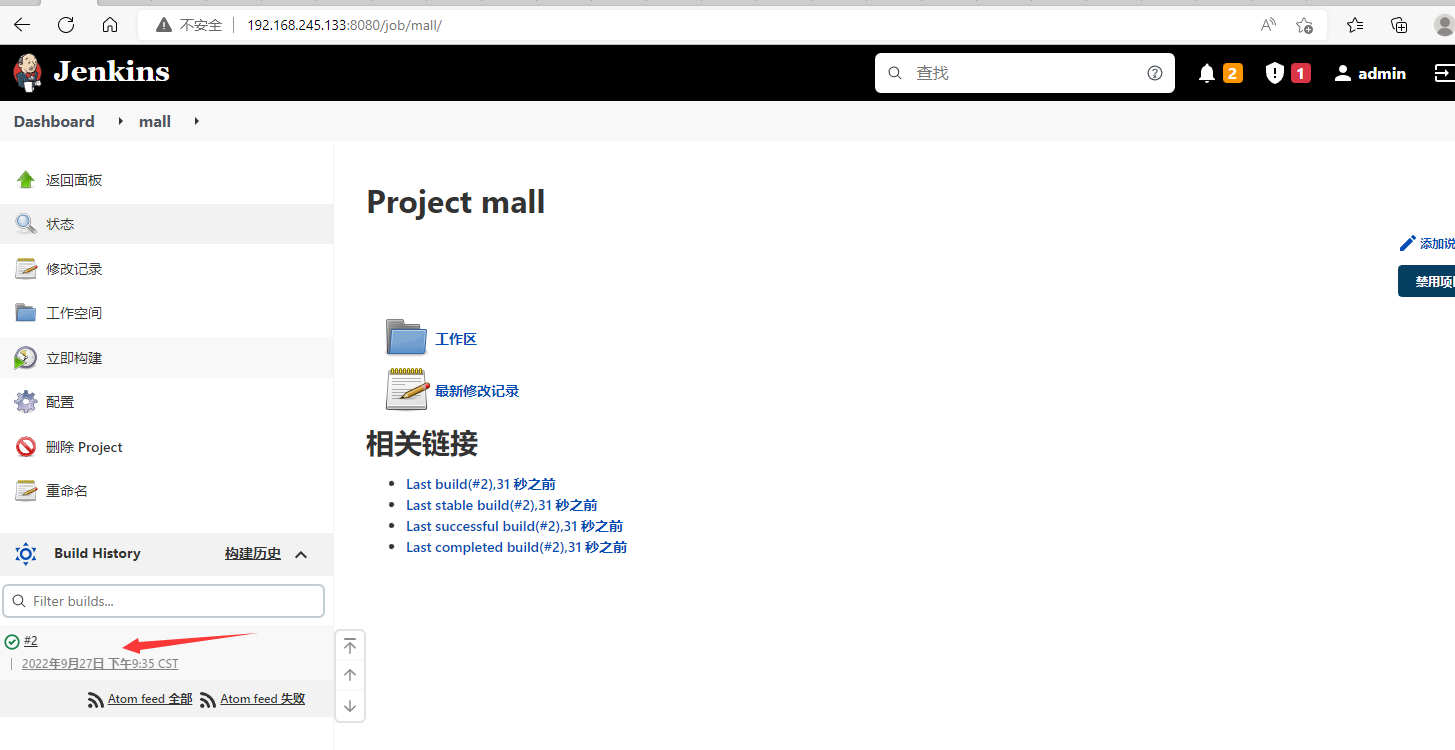Click the gear 配置 icon
This screenshot has height=750, width=1455.
26,402
